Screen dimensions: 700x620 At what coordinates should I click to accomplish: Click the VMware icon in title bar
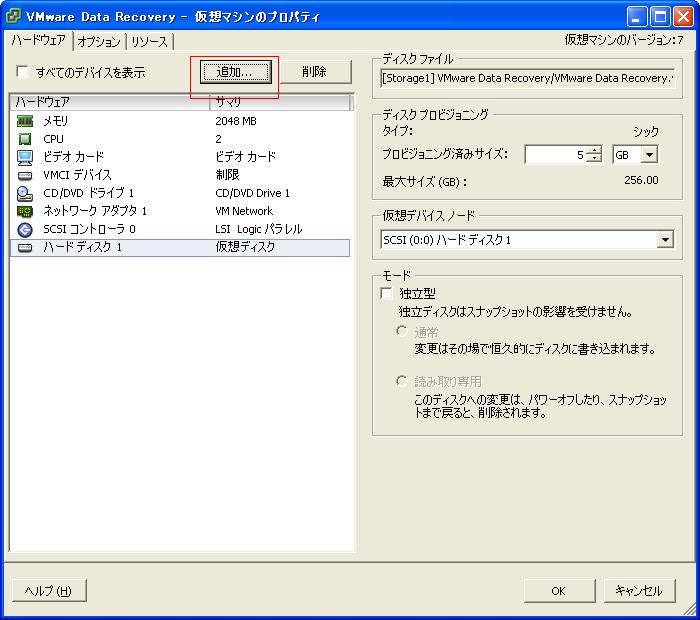coord(13,16)
